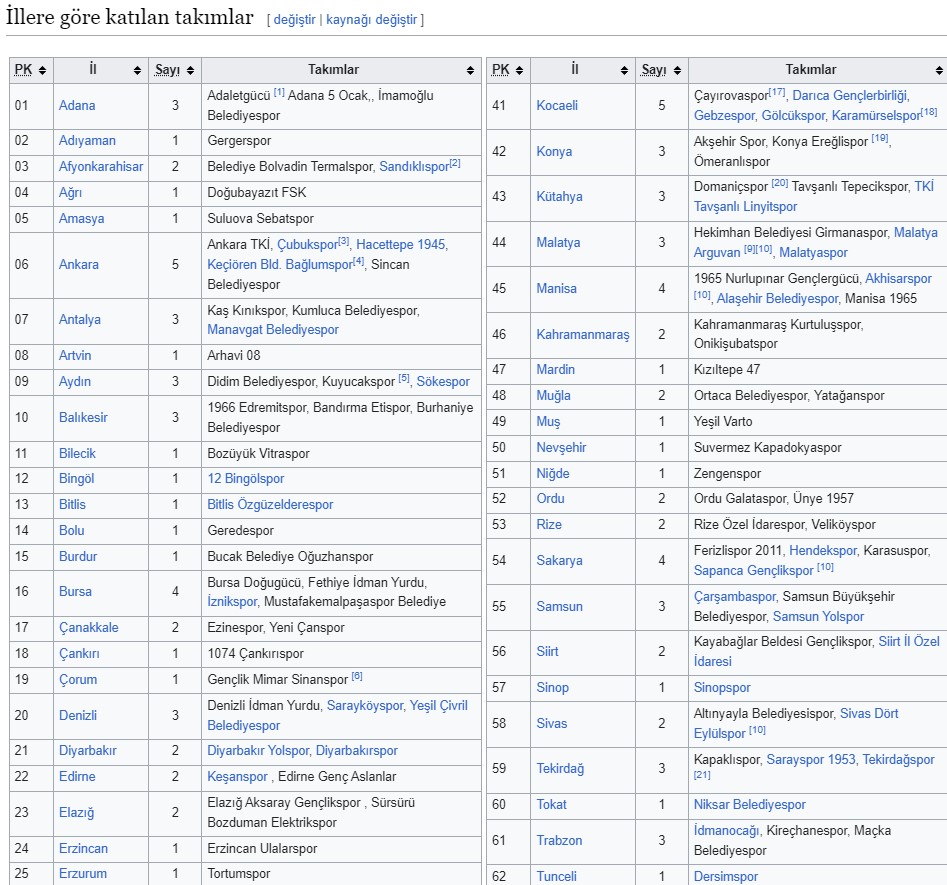Open the Tunceli province link
Screen dimensions: 947x885
pyautogui.click(x=556, y=877)
